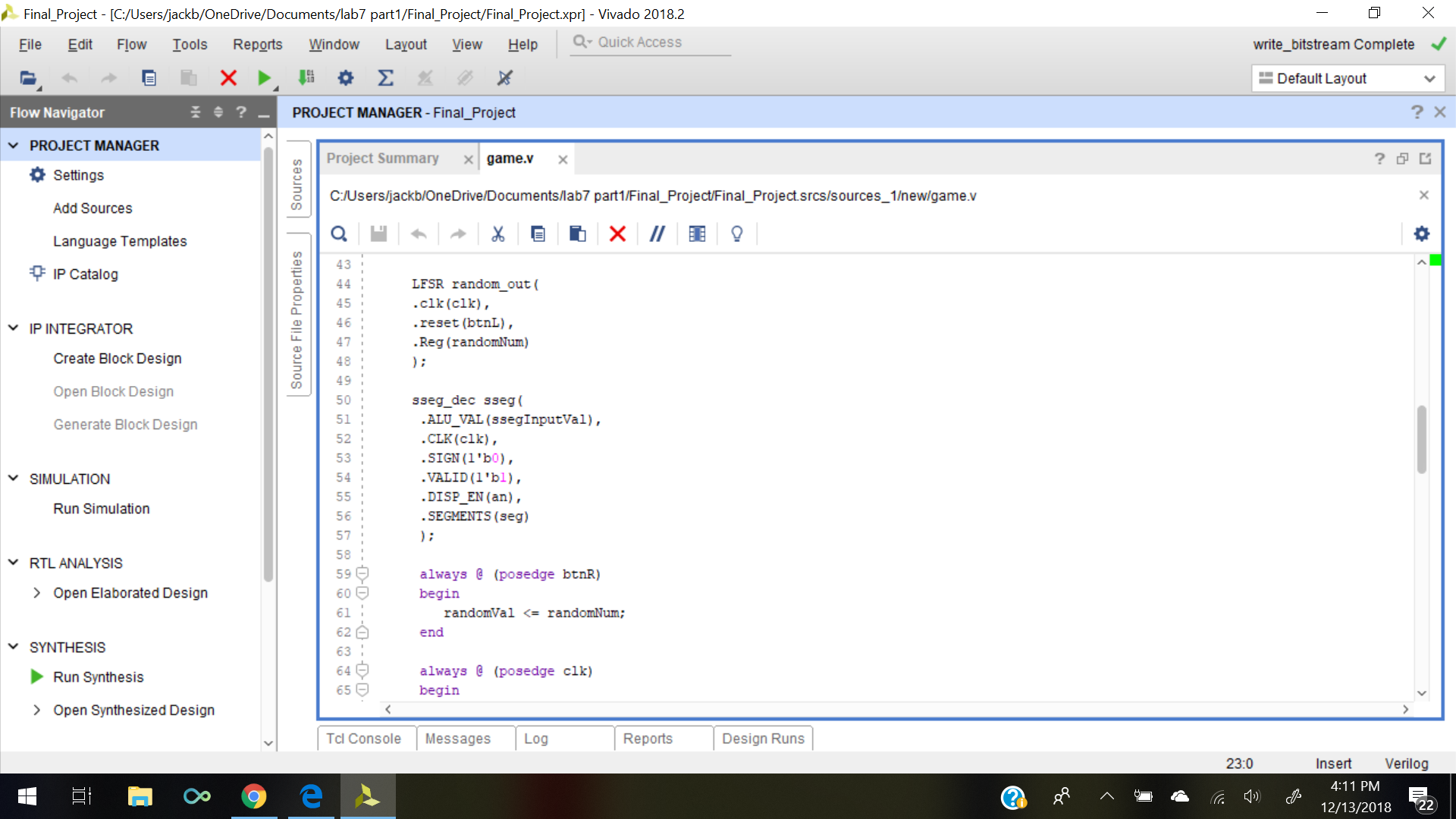Click the lightbulb icon in editor toolbar
This screenshot has height=819, width=1456.
736,234
